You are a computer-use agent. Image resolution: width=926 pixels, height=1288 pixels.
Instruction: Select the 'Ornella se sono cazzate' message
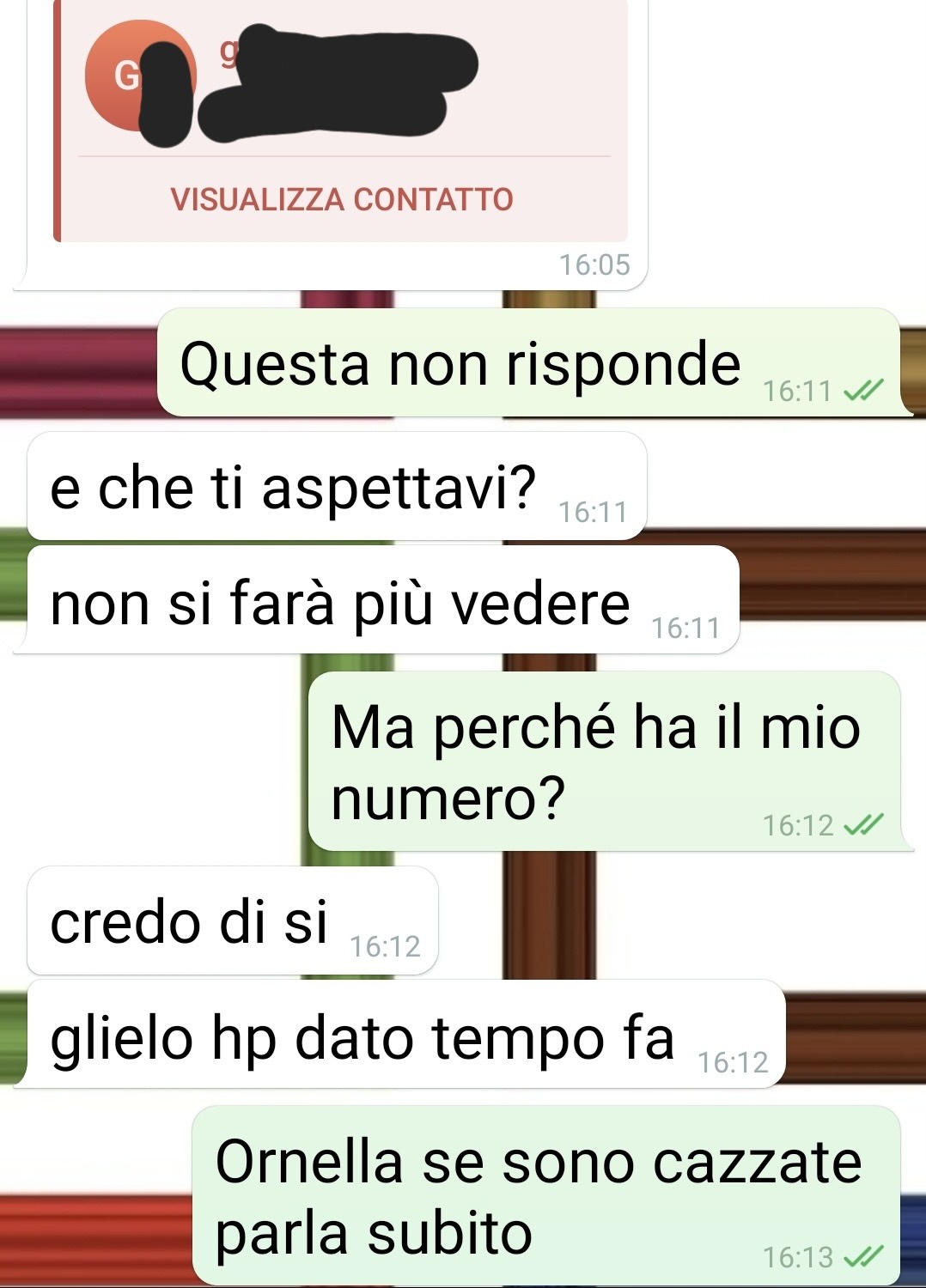pos(546,1195)
